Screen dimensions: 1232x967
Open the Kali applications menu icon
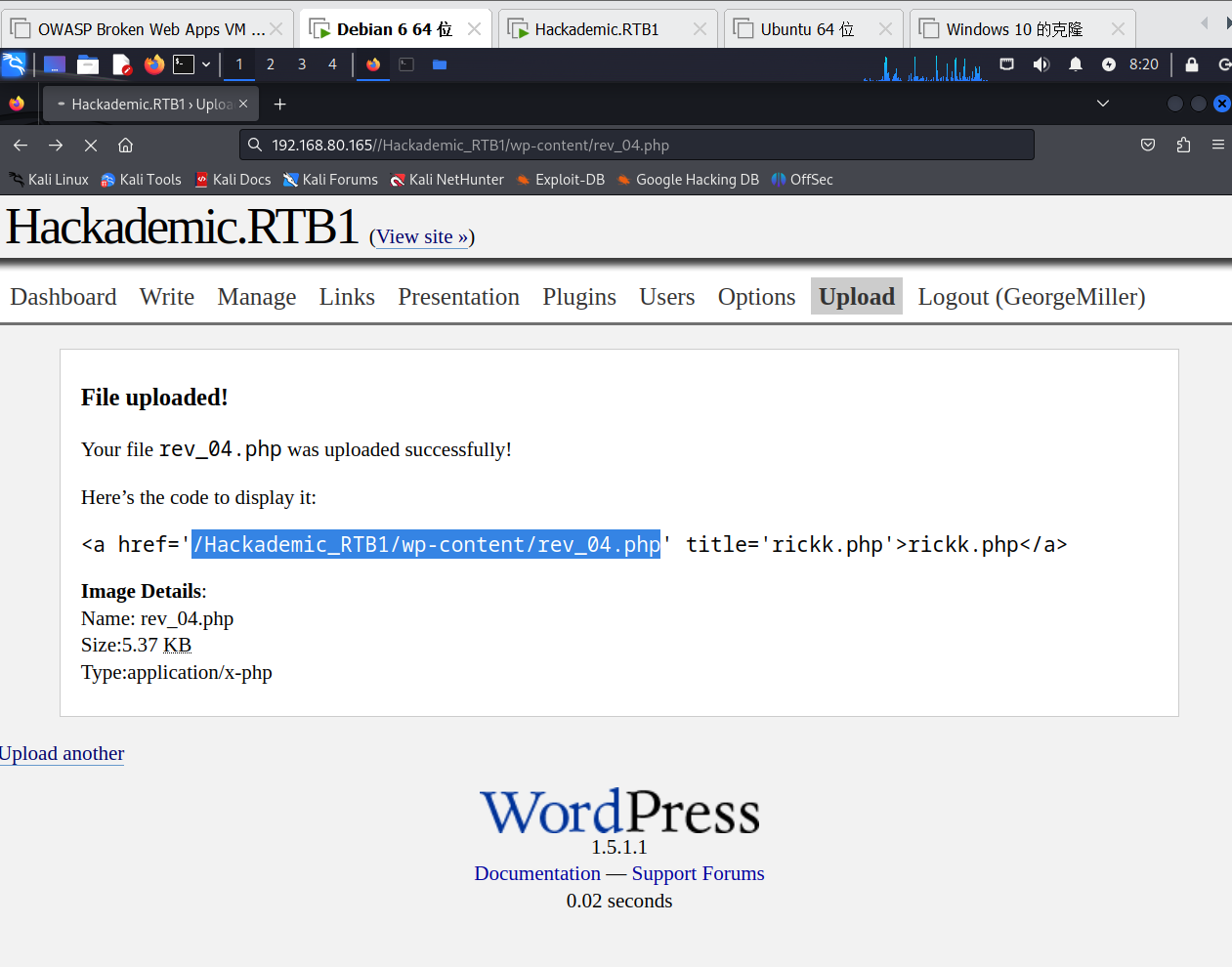point(14,64)
